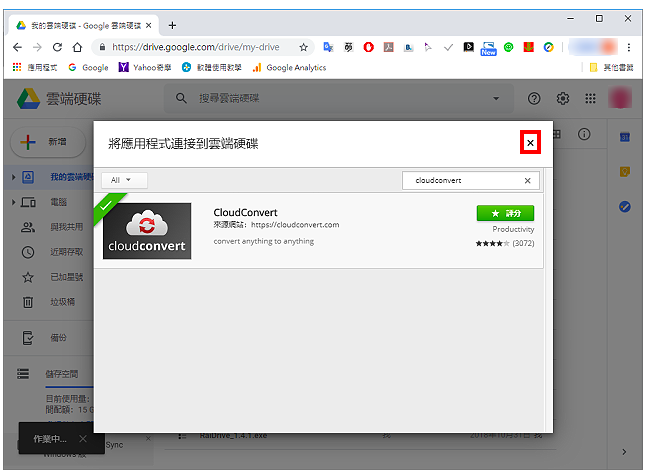
Task: Click the New button in Drive
Action: (47, 142)
